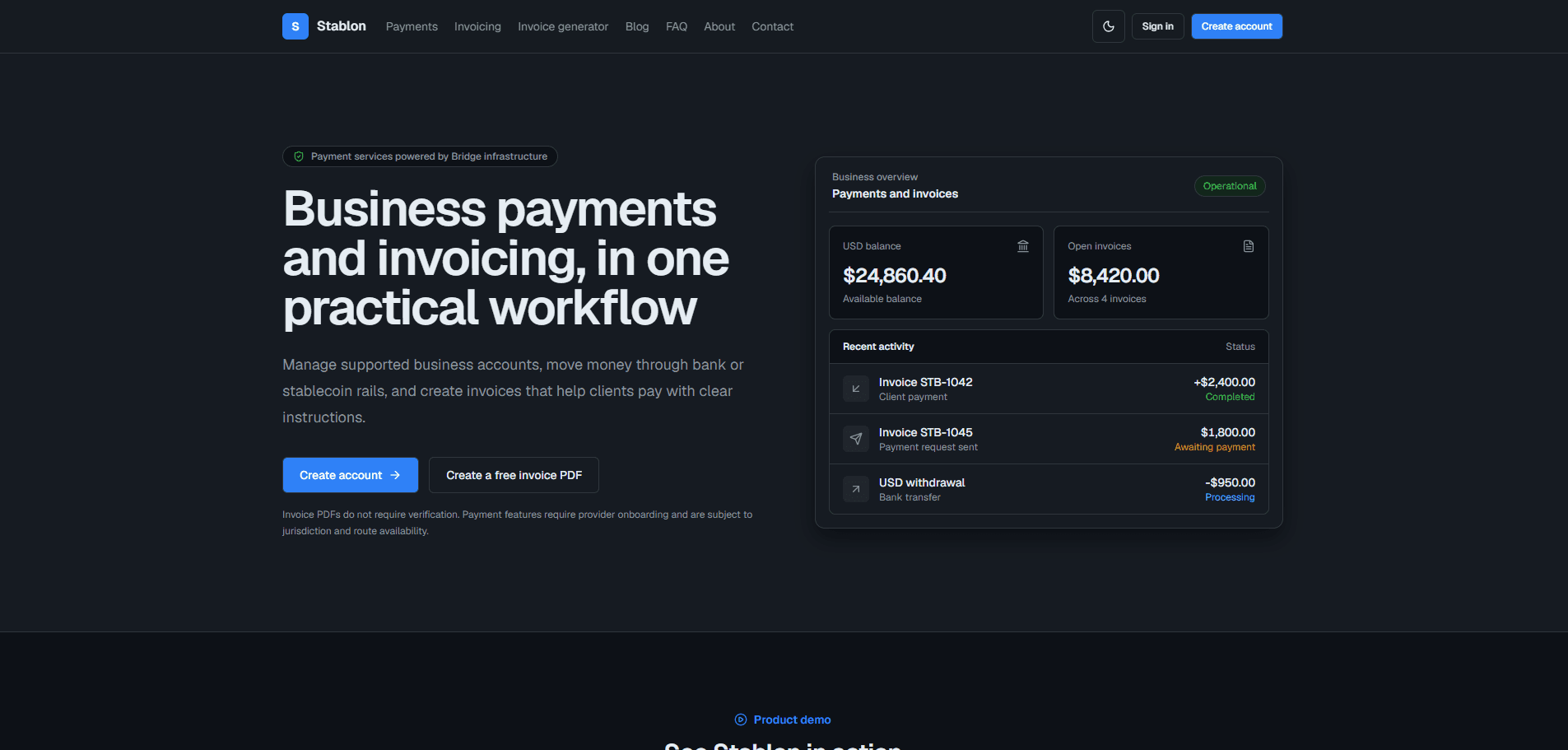The image size is (1568, 750).
Task: Click the Processing status label
Action: (1231, 497)
